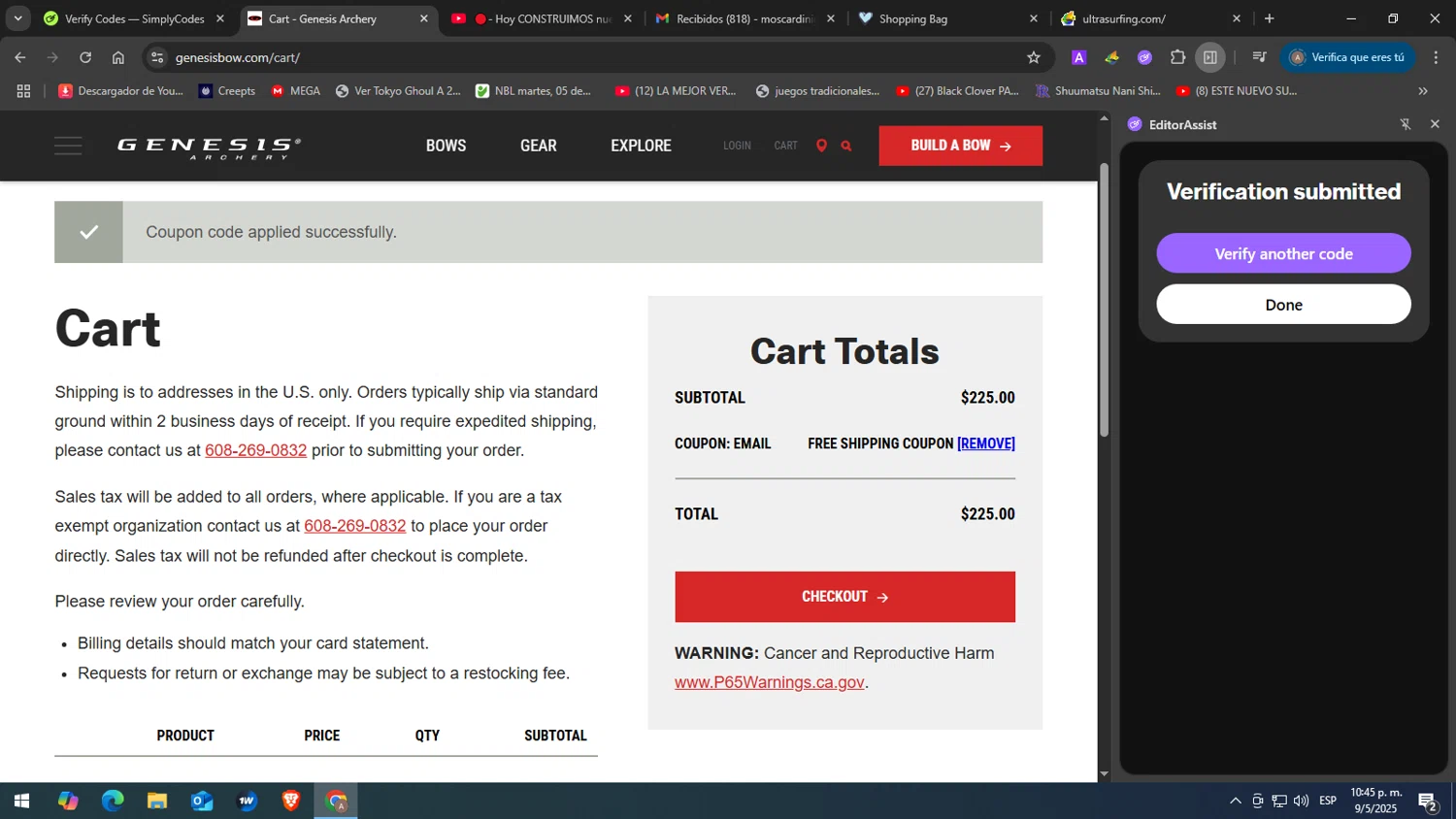Show hidden system tray icons
The width and height of the screenshot is (1456, 819).
pyautogui.click(x=1235, y=801)
